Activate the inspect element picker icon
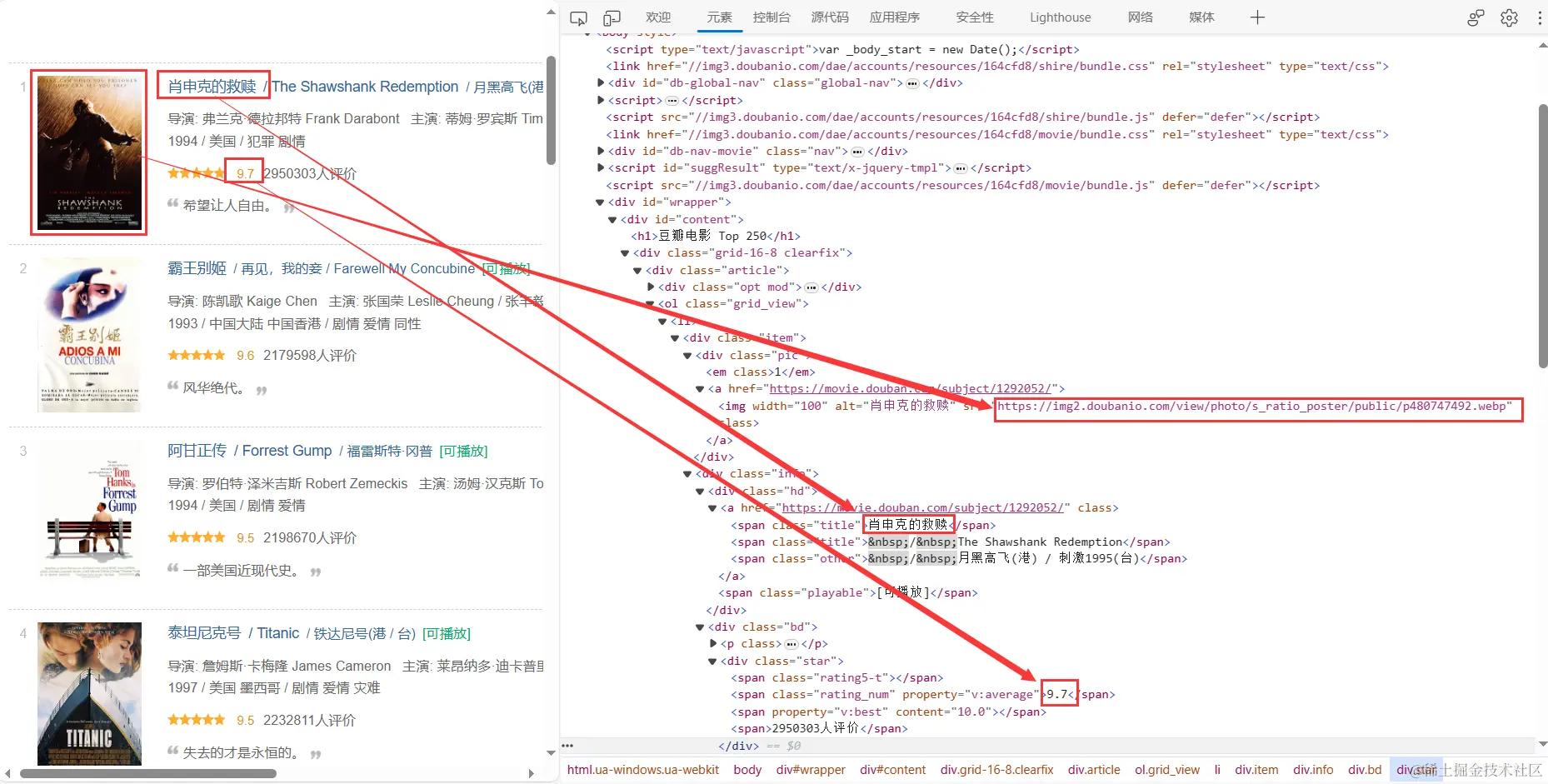 point(578,17)
